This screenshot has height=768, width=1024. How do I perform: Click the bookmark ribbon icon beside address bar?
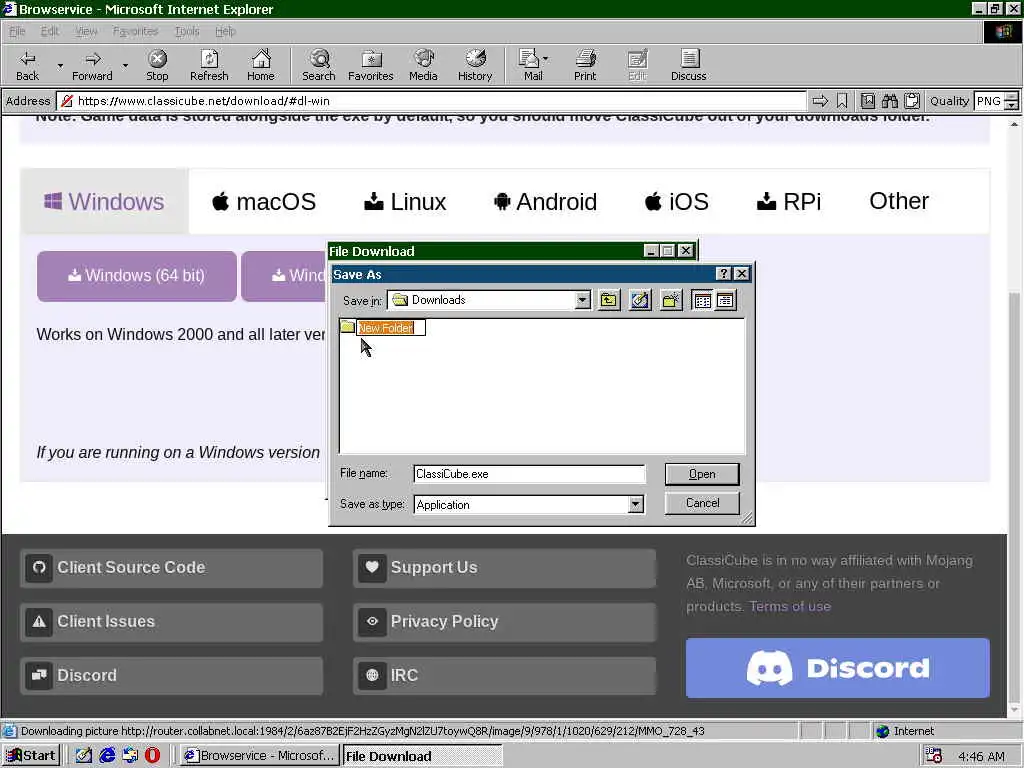pyautogui.click(x=842, y=101)
